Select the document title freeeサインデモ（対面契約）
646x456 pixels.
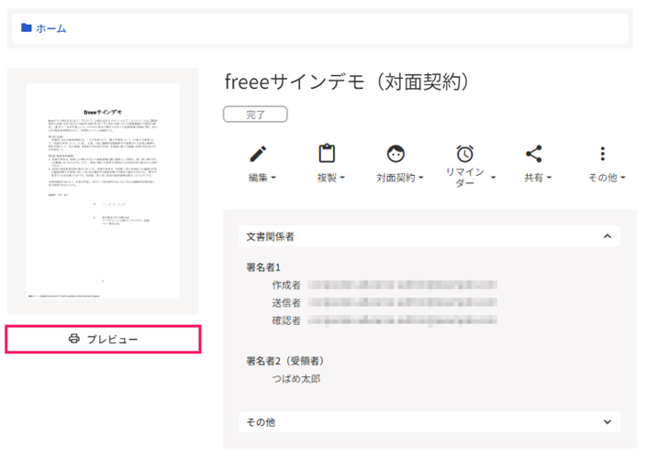tap(347, 82)
